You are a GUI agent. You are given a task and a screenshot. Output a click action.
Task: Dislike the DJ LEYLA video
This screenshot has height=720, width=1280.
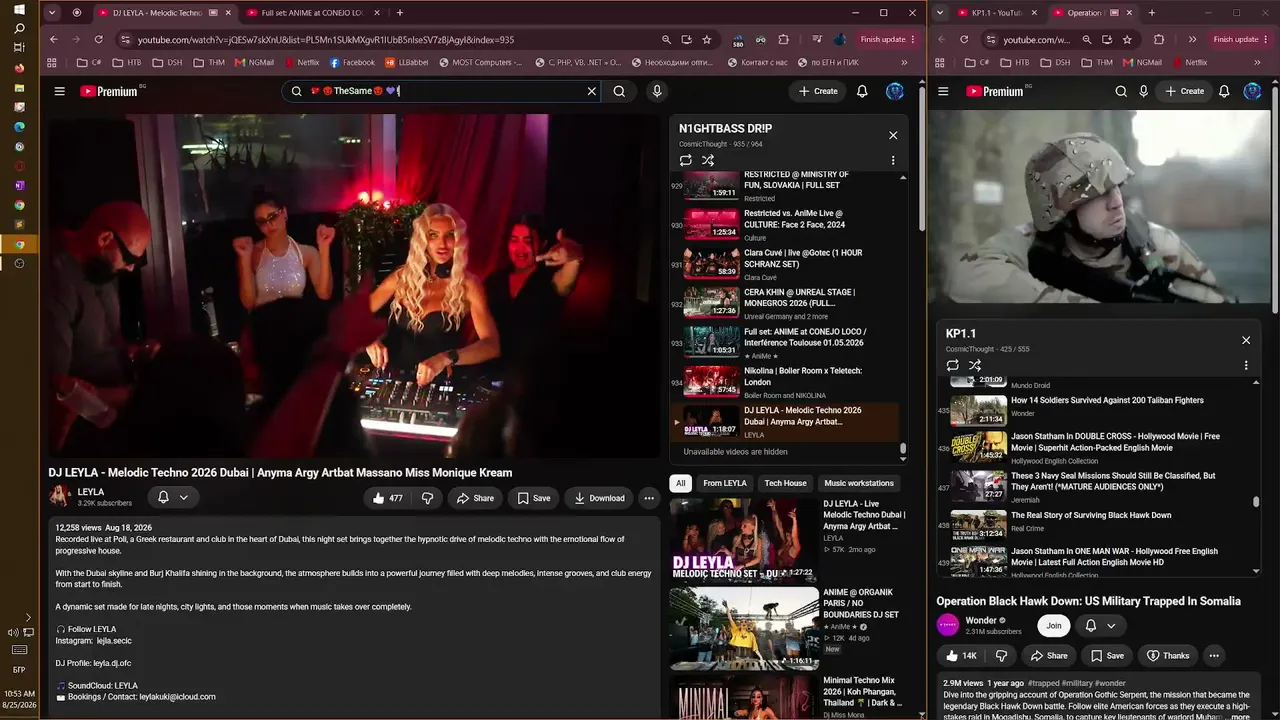click(x=427, y=498)
